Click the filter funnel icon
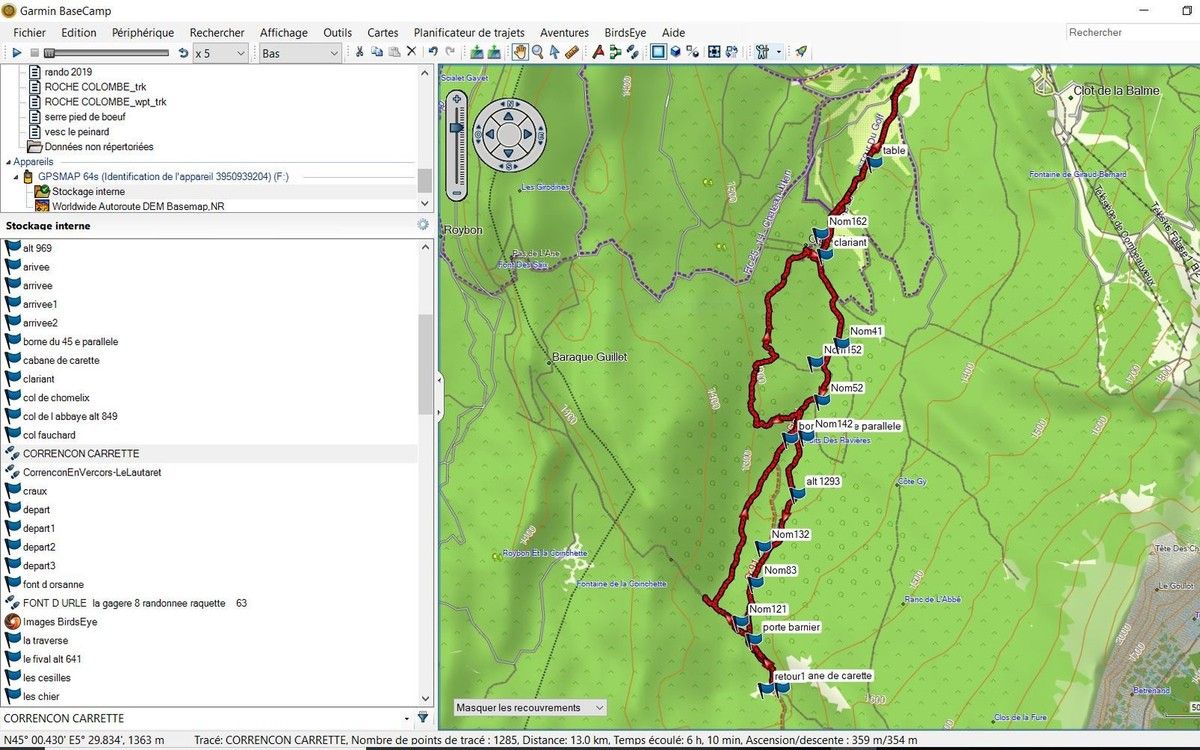1200x750 pixels. pos(423,718)
